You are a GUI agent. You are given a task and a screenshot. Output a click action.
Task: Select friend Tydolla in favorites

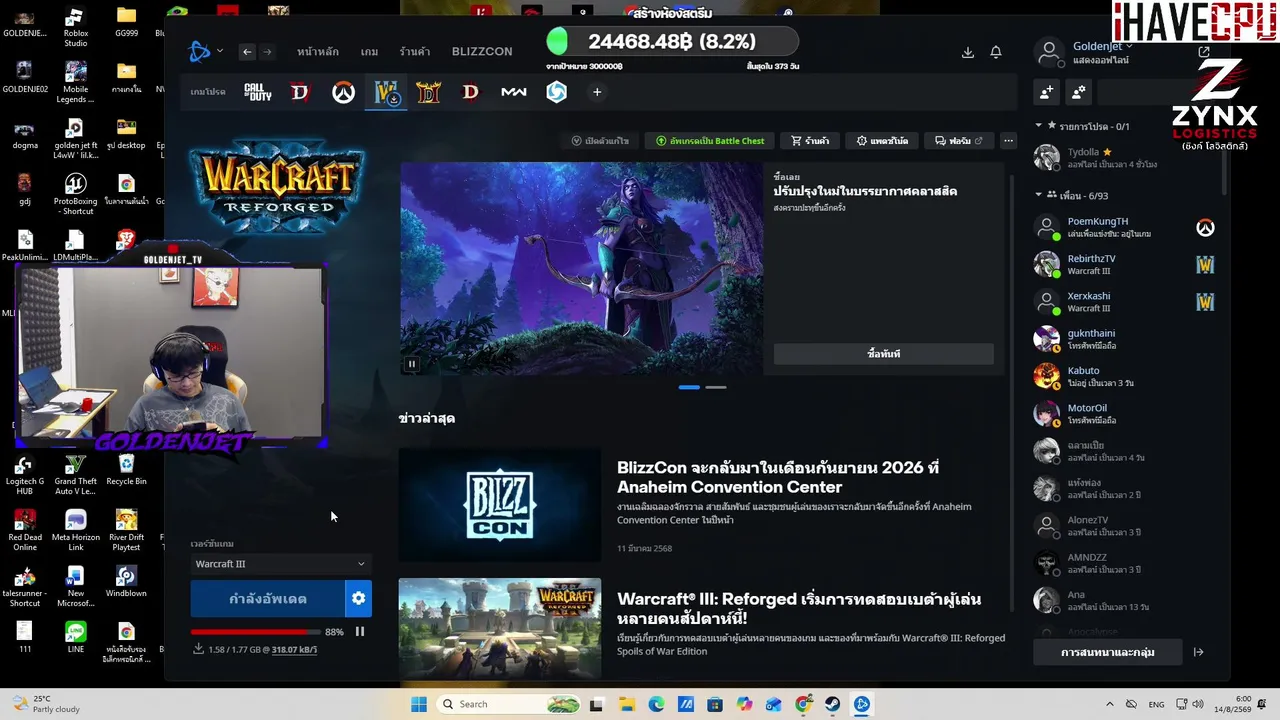pyautogui.click(x=1123, y=158)
